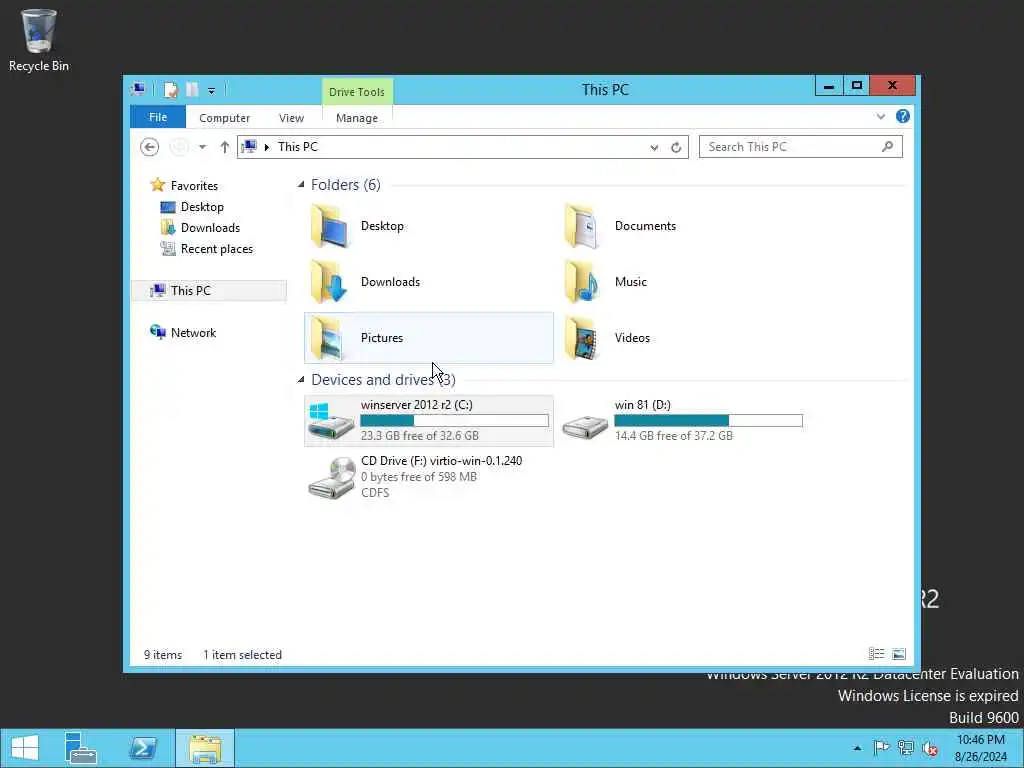Click the This PC system icon in title bar

point(138,89)
